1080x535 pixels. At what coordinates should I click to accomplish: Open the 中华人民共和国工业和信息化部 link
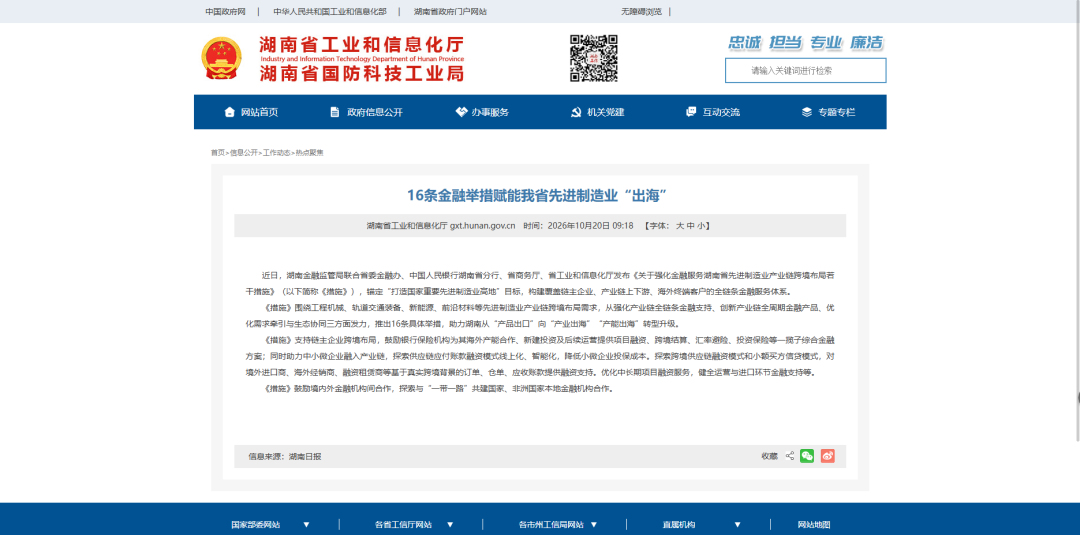pos(330,12)
